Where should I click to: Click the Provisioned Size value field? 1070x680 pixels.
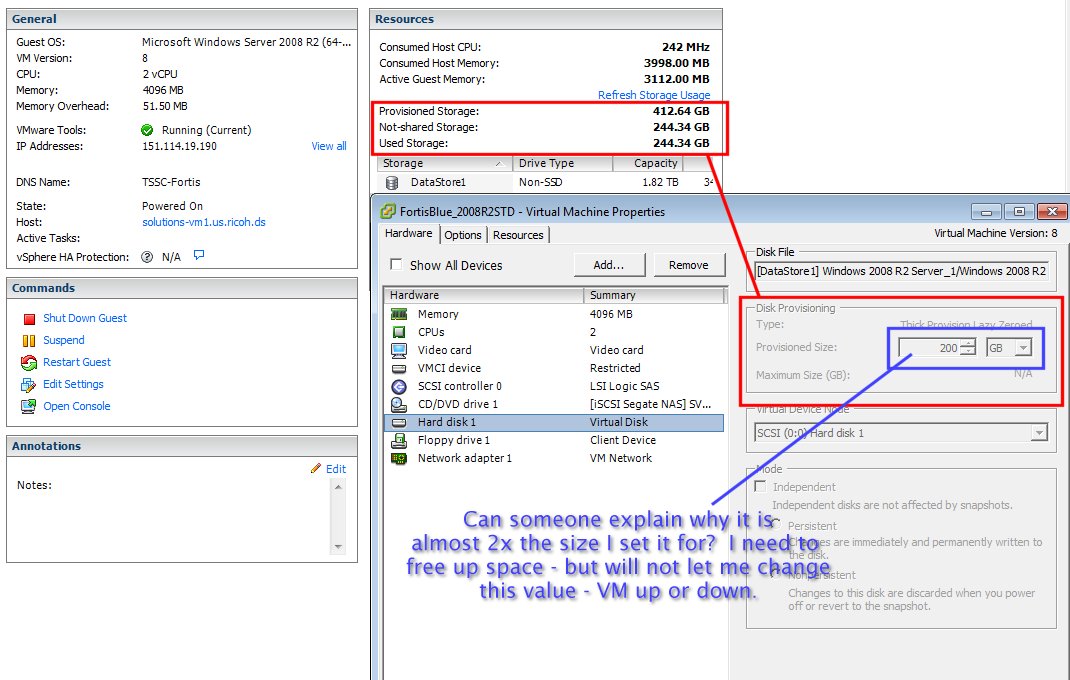pyautogui.click(x=929, y=348)
